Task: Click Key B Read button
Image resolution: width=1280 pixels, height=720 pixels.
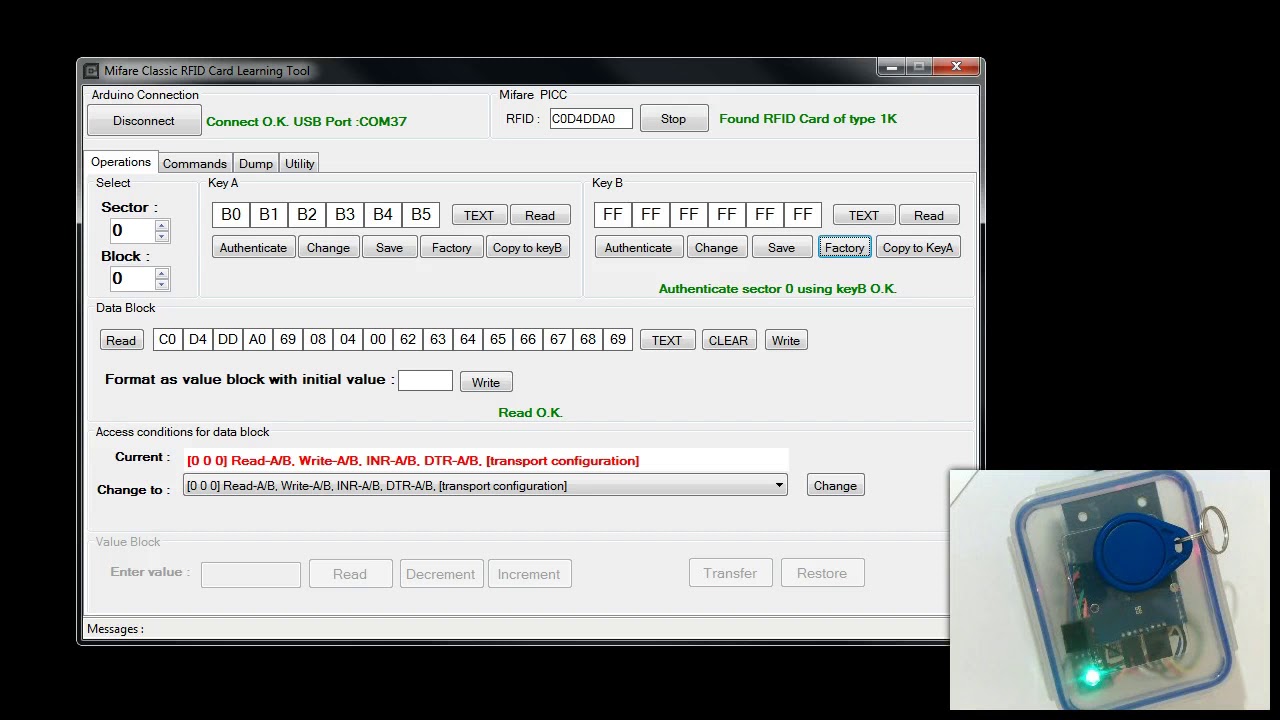Action: (929, 216)
